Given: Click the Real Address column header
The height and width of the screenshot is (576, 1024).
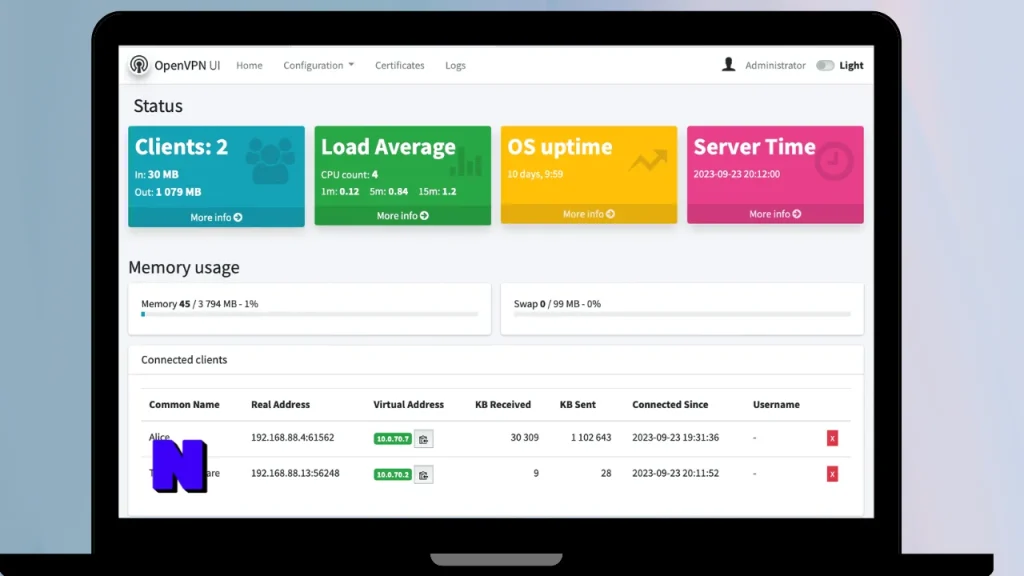Looking at the screenshot, I should [280, 404].
